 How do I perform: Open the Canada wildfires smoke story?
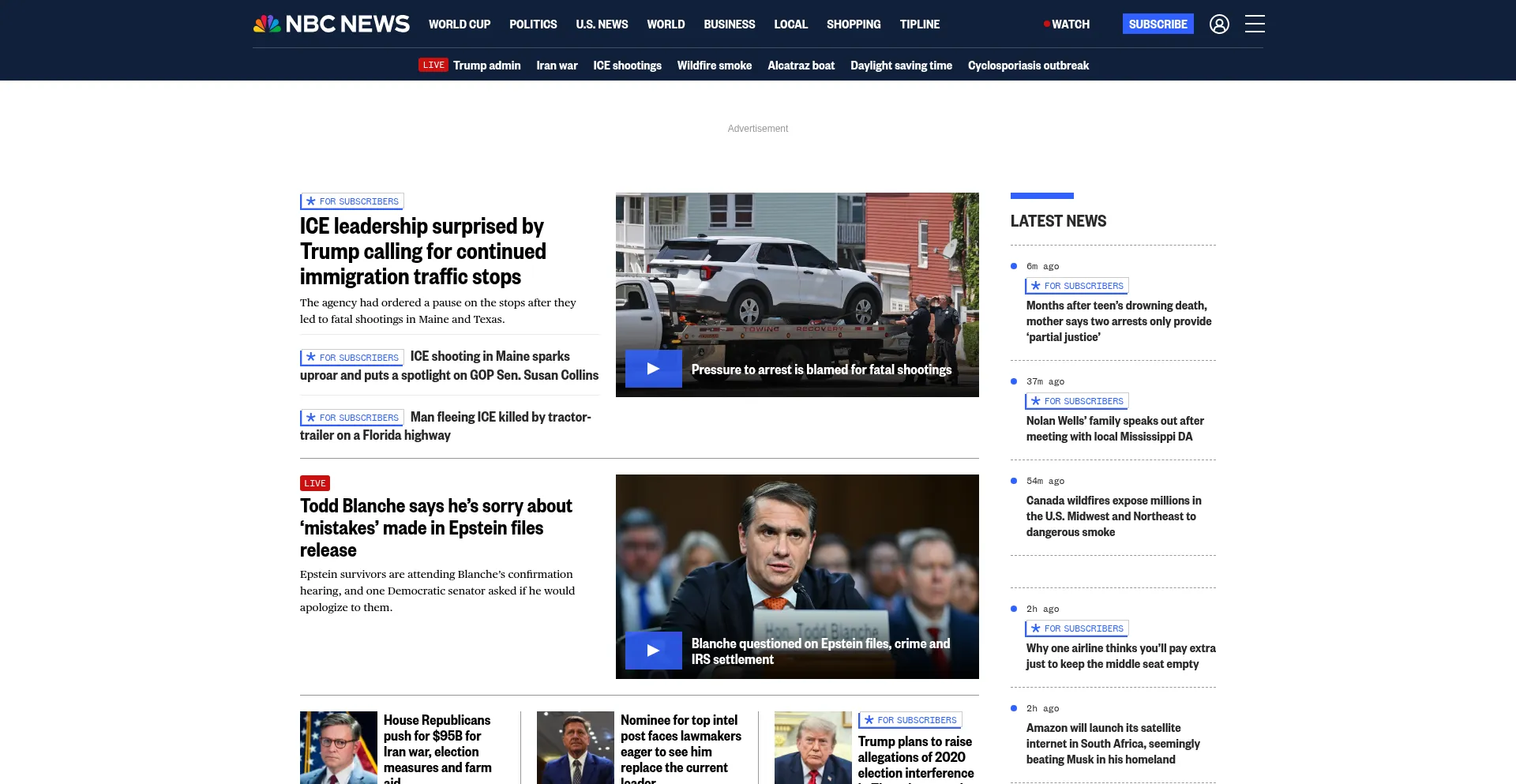point(1114,516)
